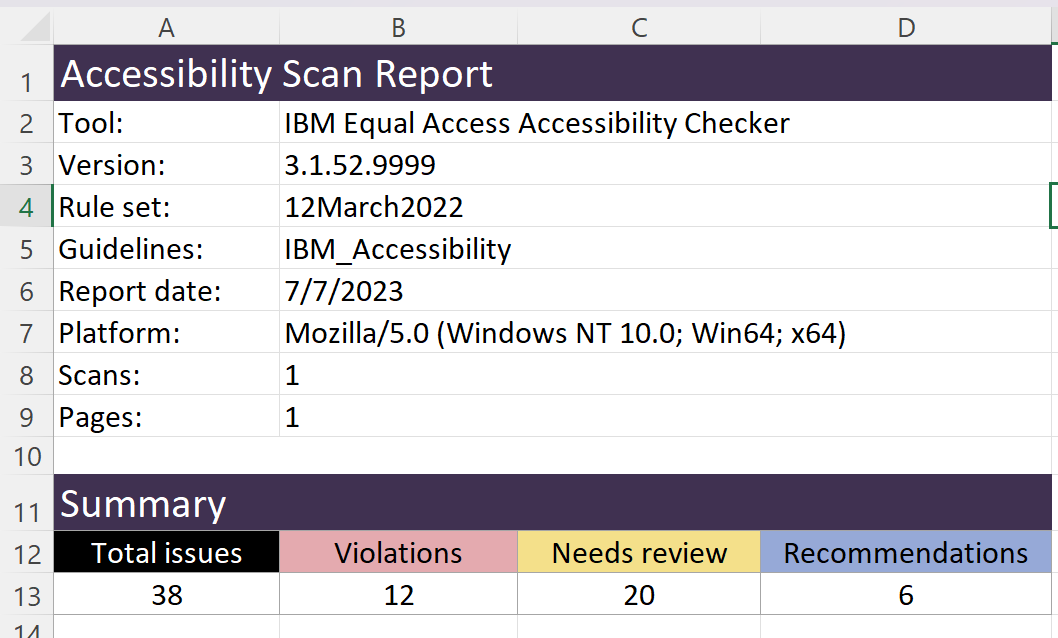The width and height of the screenshot is (1058, 638).
Task: Click the version number cell 3.1.52.9999
Action: [x=398, y=164]
